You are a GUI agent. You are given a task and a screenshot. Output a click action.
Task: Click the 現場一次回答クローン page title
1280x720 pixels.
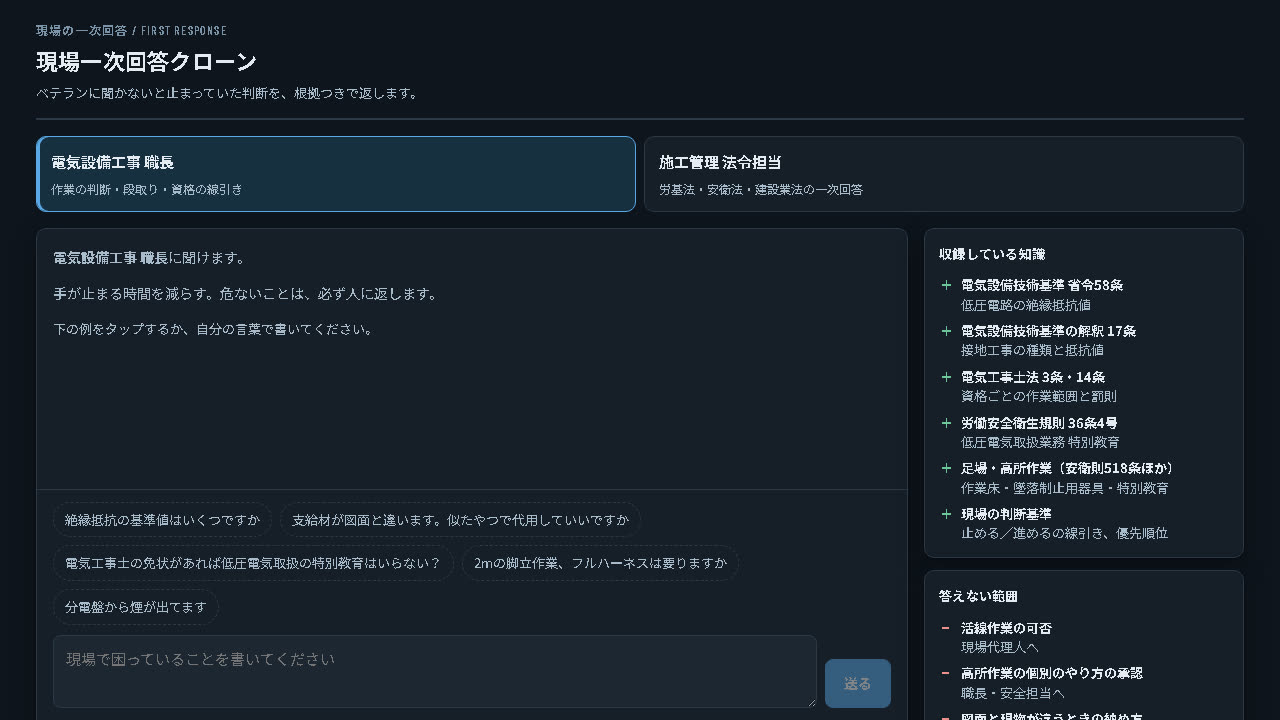[x=147, y=62]
